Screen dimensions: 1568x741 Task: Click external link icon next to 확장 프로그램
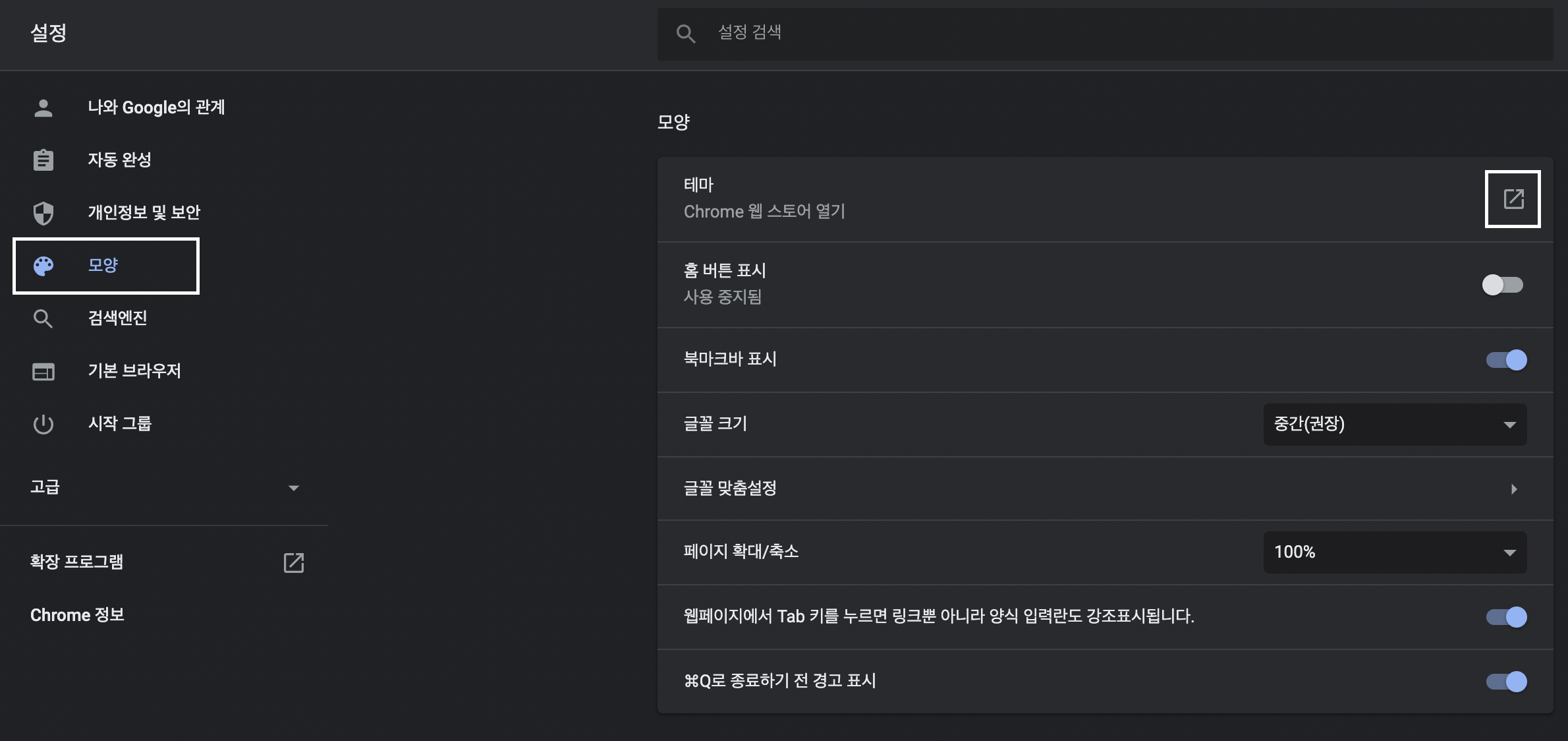293,562
